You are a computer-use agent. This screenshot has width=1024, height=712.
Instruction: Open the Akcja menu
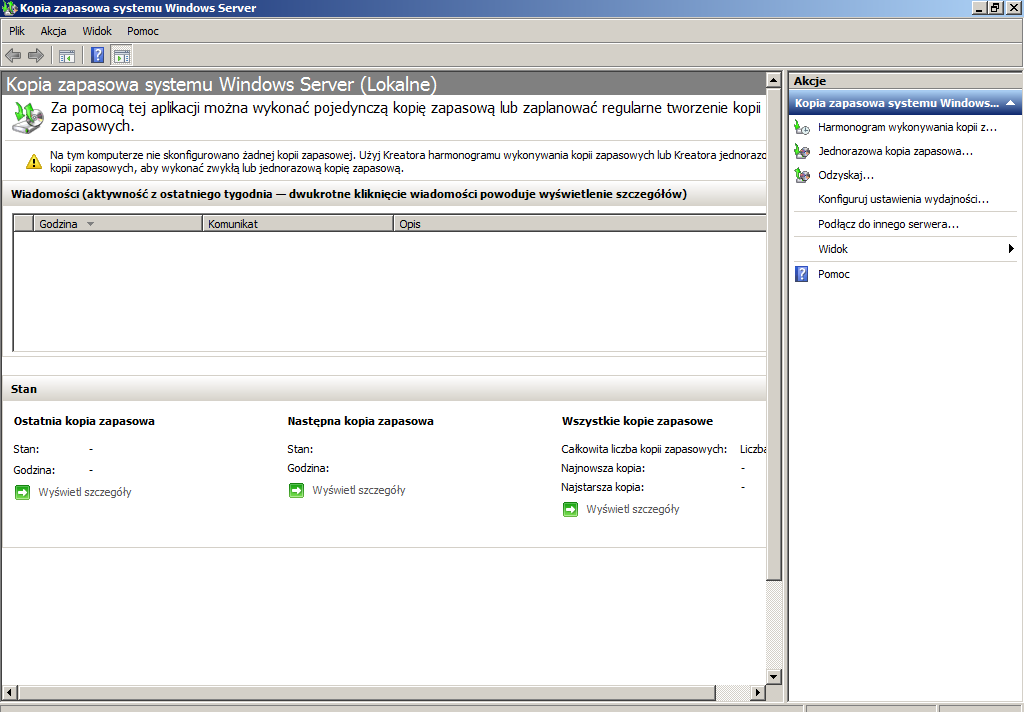pyautogui.click(x=54, y=31)
